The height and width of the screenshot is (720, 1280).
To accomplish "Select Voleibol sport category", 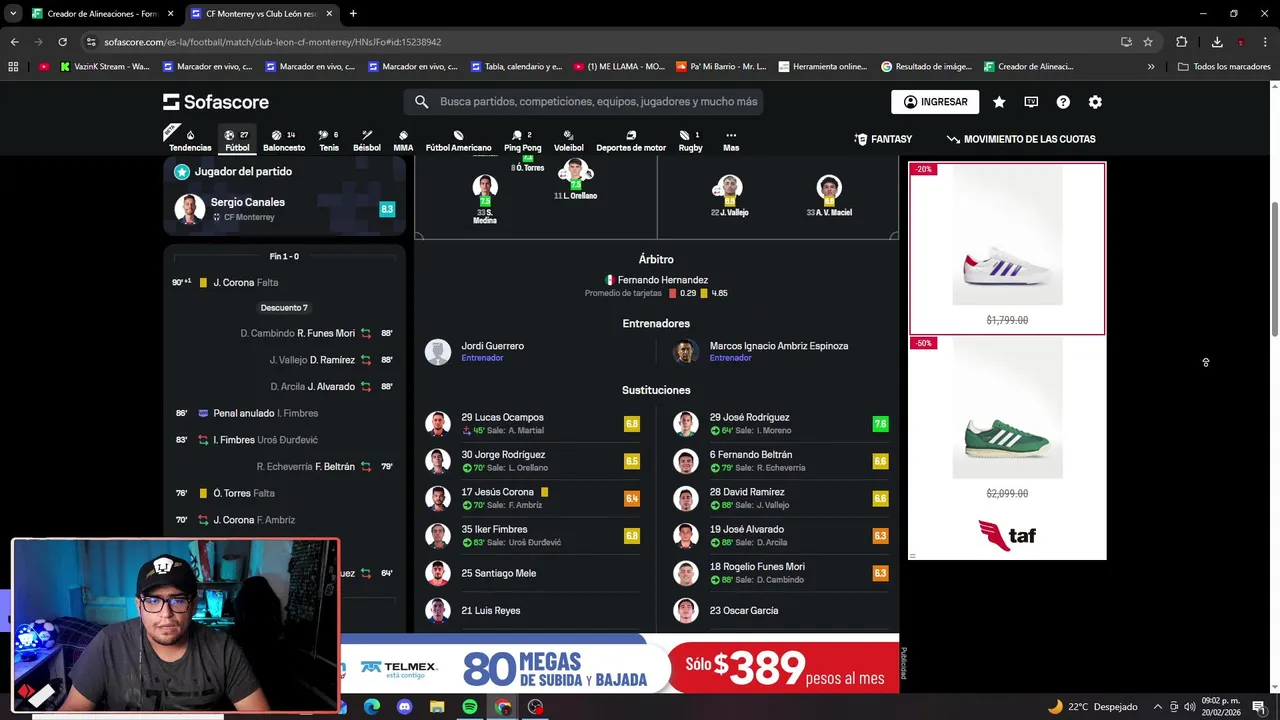I will pos(568,141).
